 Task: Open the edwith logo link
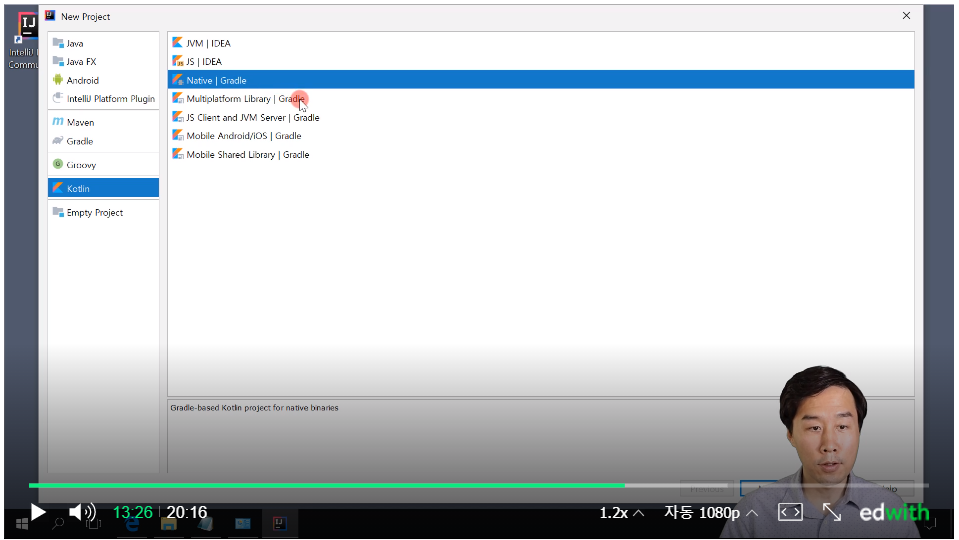click(894, 512)
